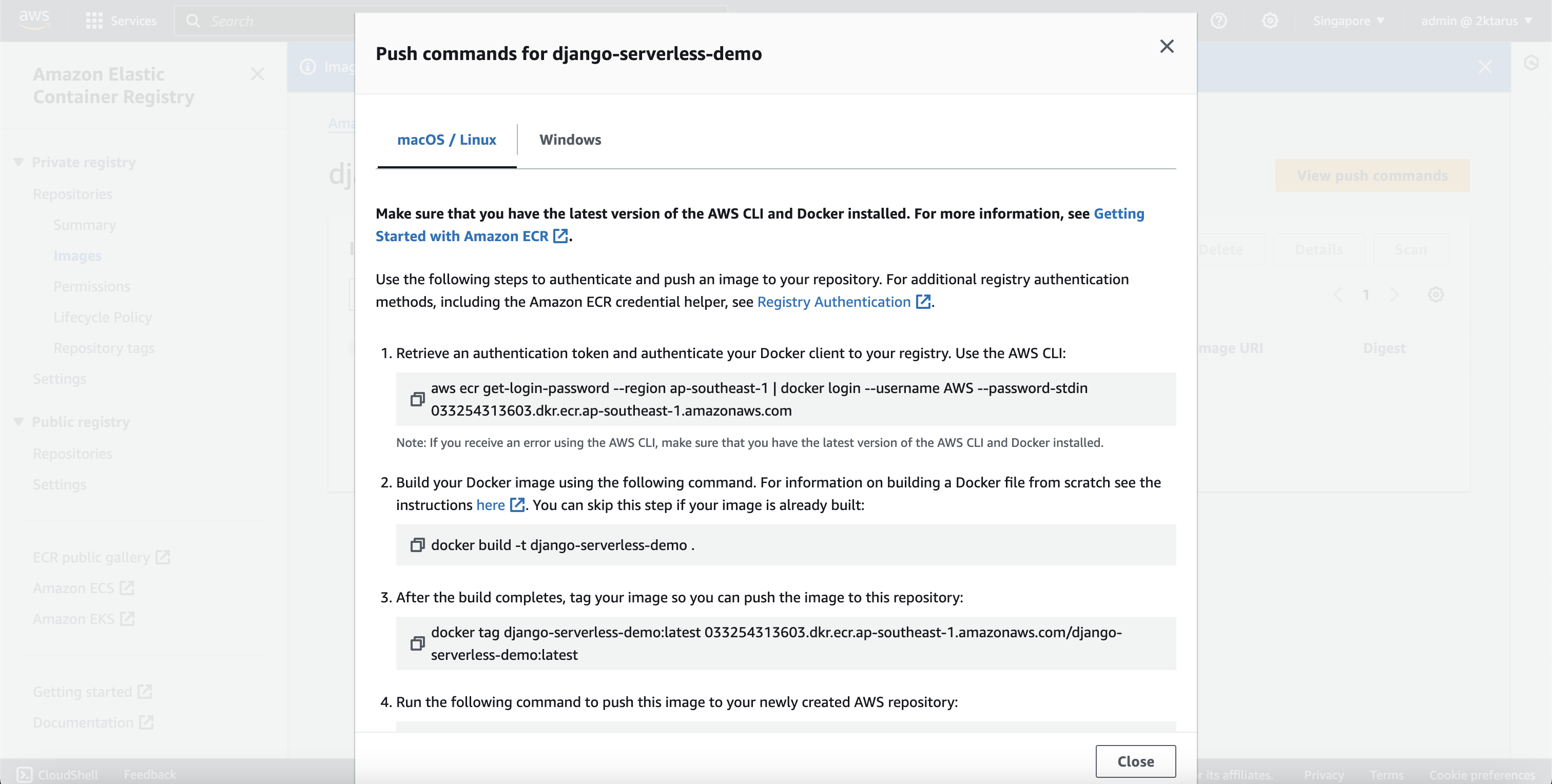
Task: Click the AWS logo in the header
Action: pyautogui.click(x=34, y=20)
